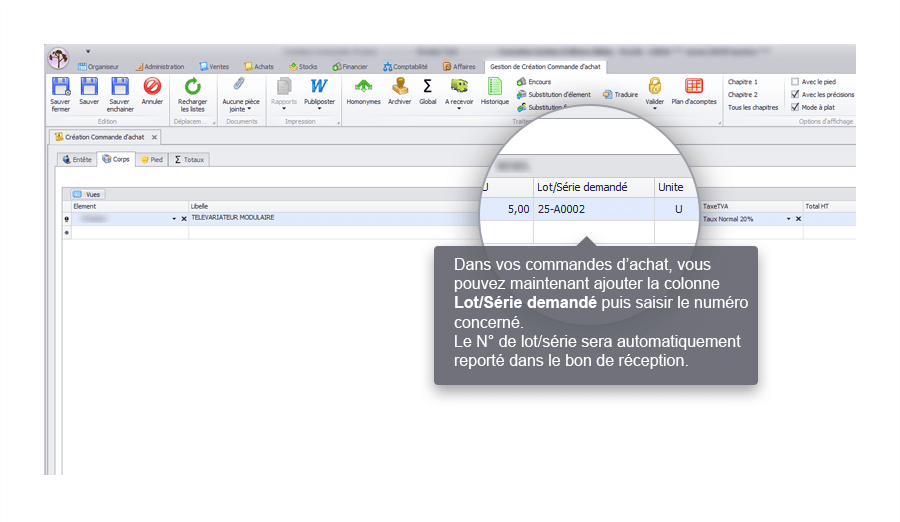This screenshot has width=900, height=522.
Task: Open Plan d'acomptes
Action: coord(693,87)
